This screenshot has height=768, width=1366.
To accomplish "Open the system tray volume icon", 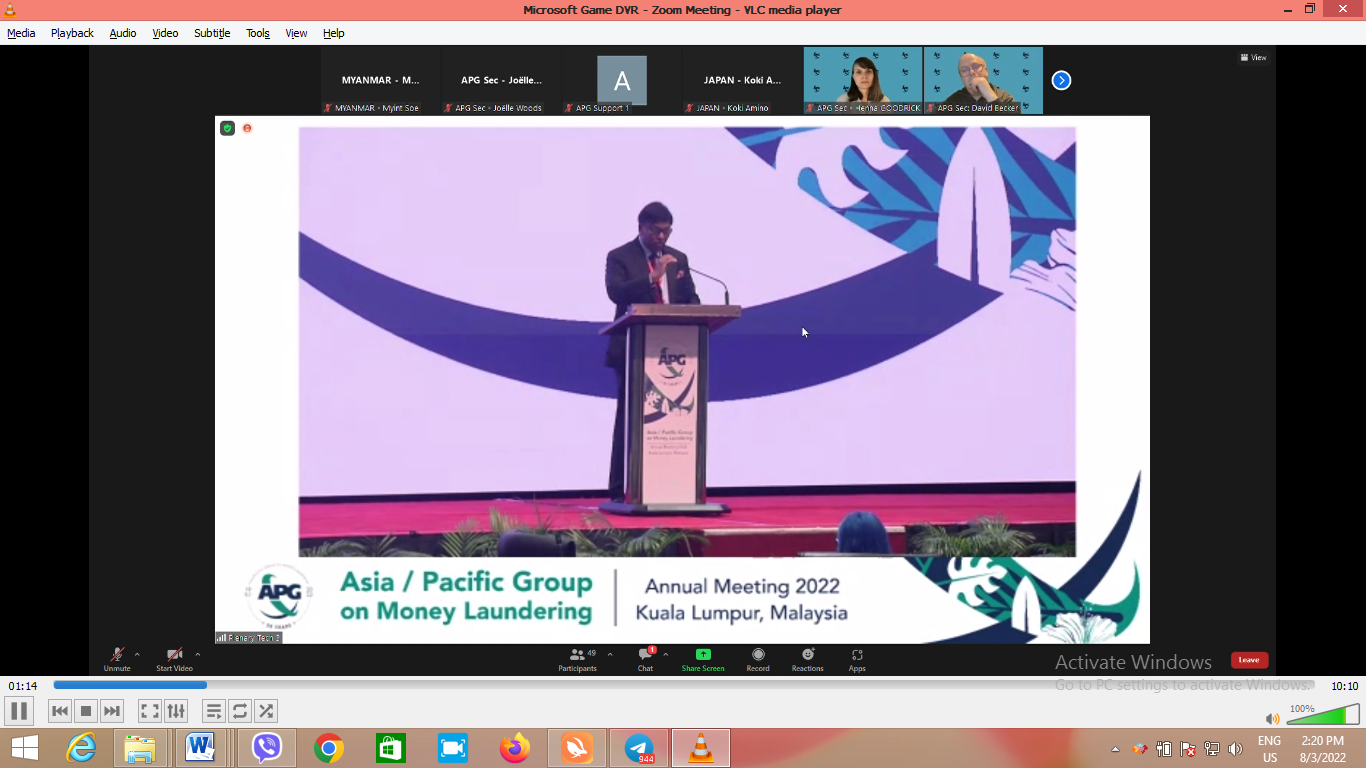I will (x=1236, y=749).
